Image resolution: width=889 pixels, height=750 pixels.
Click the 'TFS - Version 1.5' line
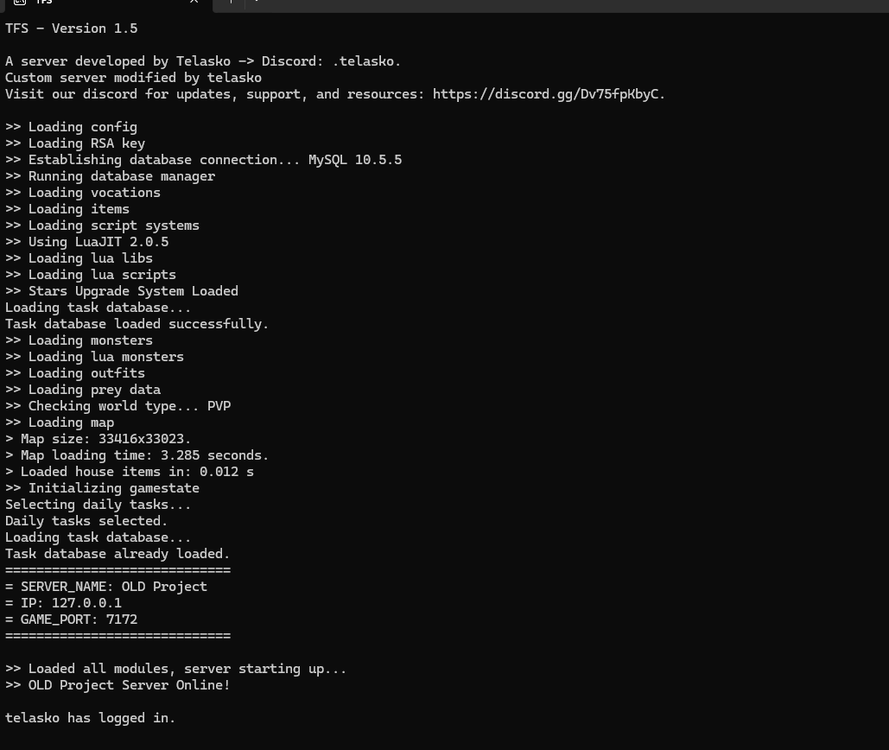coord(71,28)
